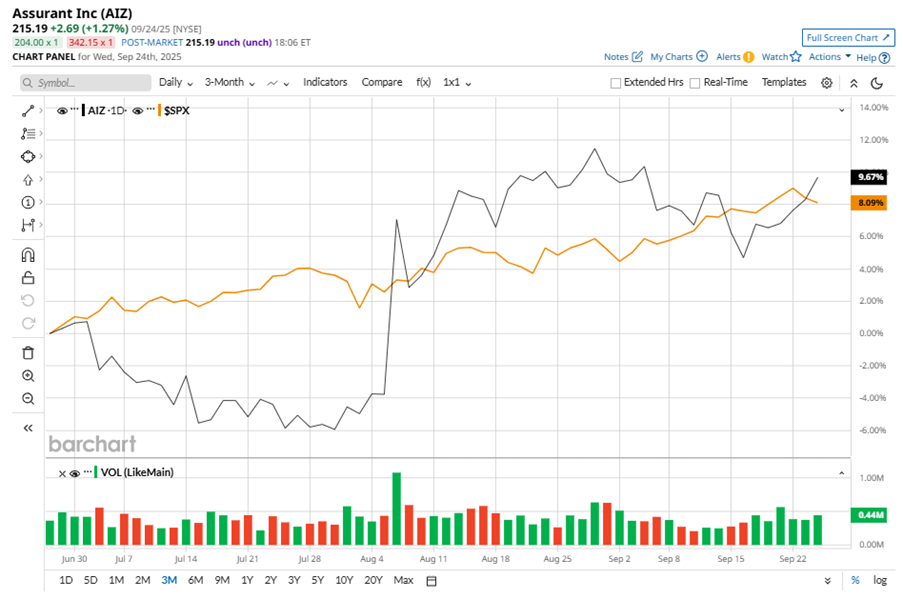This screenshot has width=903, height=599.
Task: Enable Real-Time checkbox
Action: click(x=695, y=83)
